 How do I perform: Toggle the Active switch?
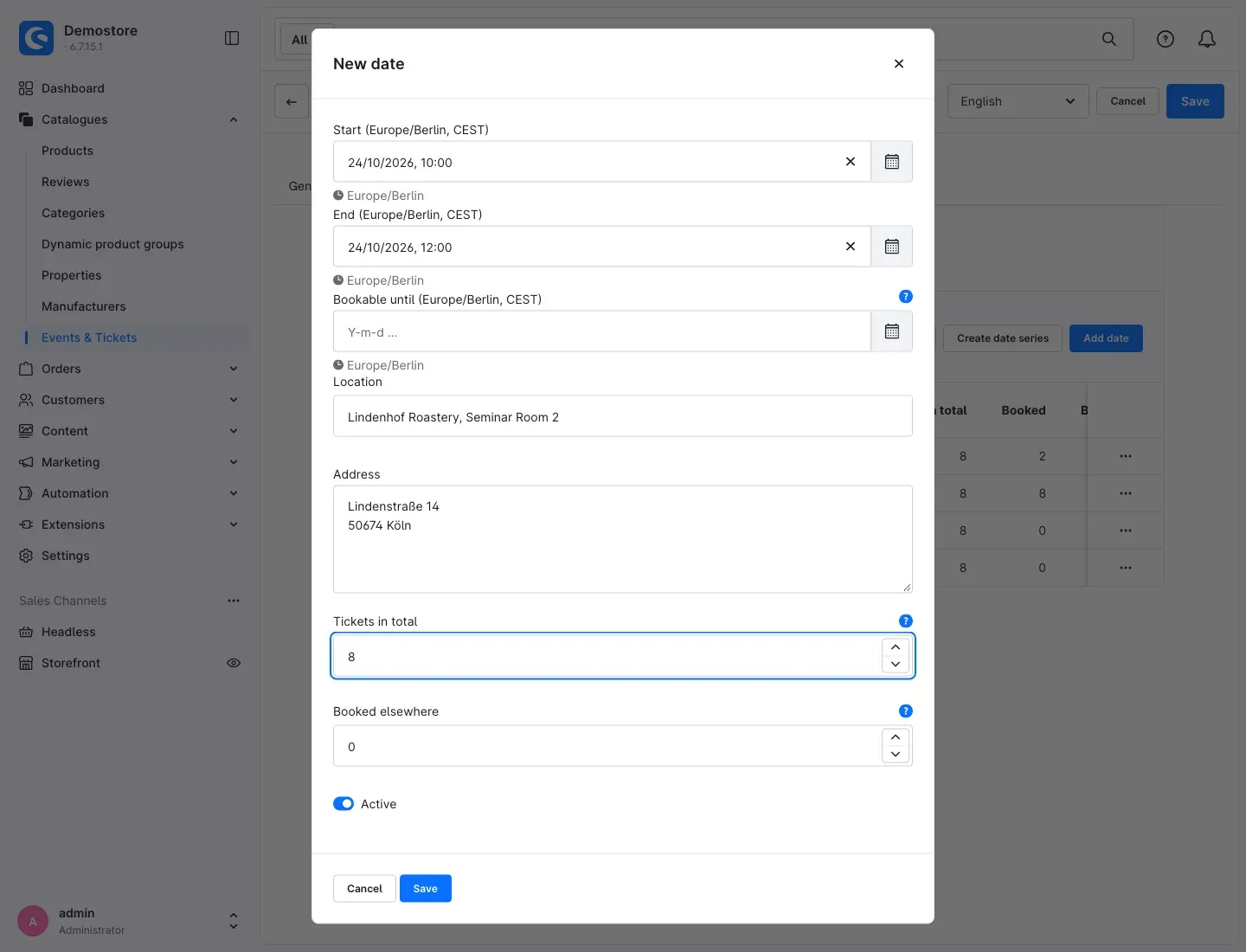(x=344, y=804)
